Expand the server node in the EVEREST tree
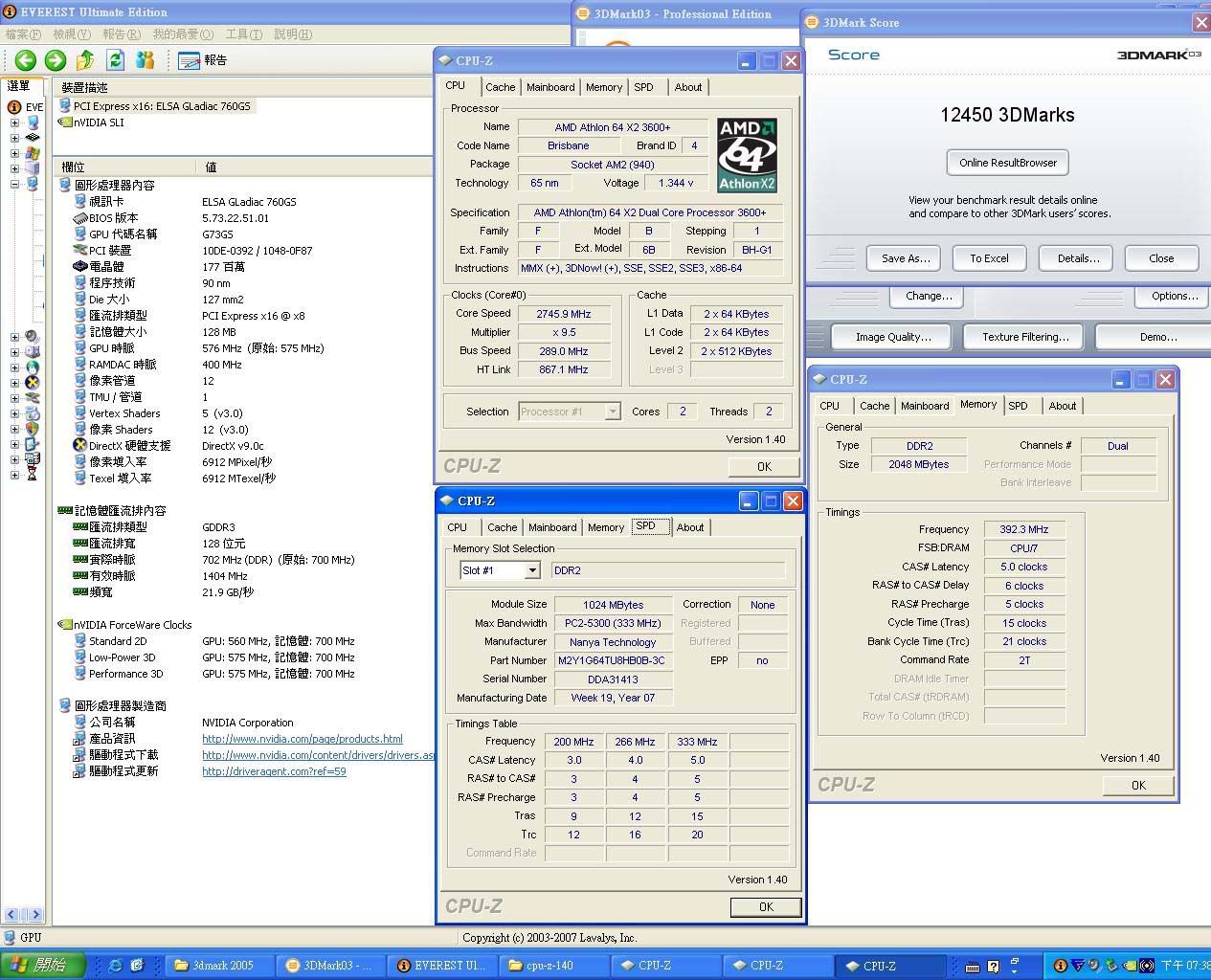The image size is (1211, 980). [14, 168]
